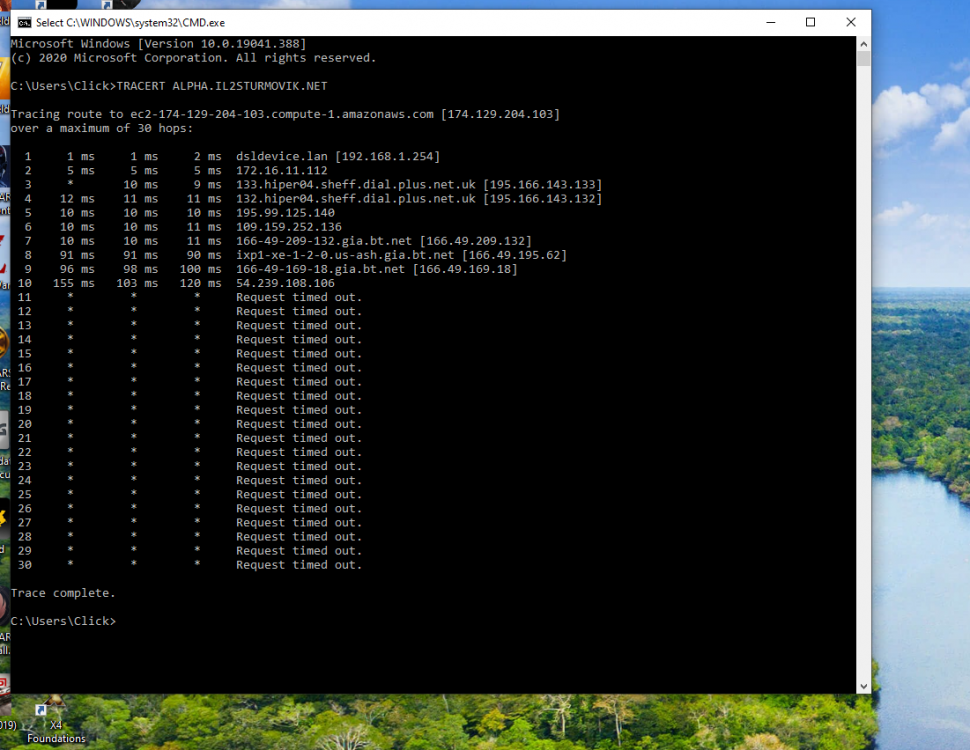
Task: Close the CMD window
Action: tap(851, 22)
